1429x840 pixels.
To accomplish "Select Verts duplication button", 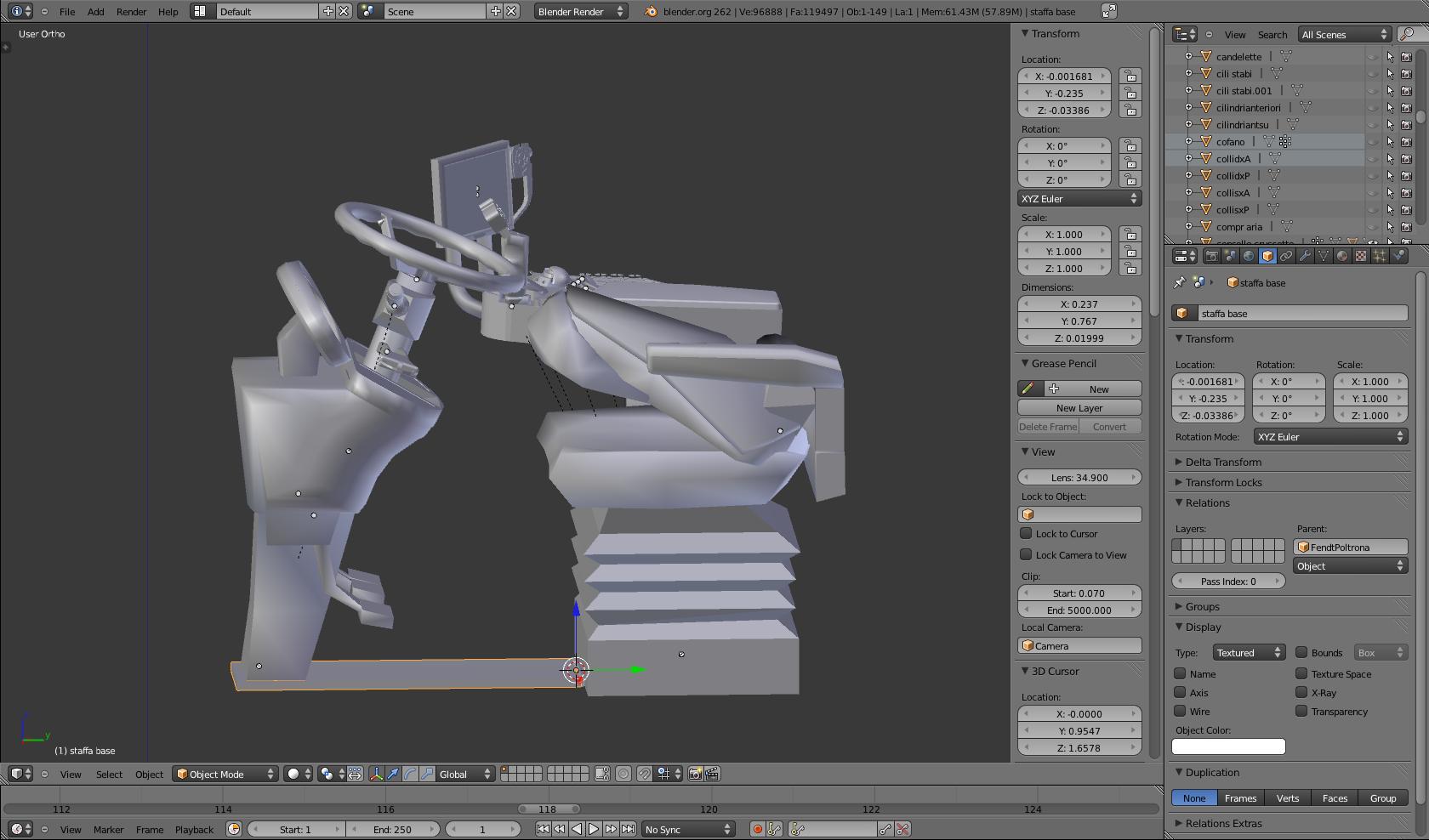I will pos(1288,797).
